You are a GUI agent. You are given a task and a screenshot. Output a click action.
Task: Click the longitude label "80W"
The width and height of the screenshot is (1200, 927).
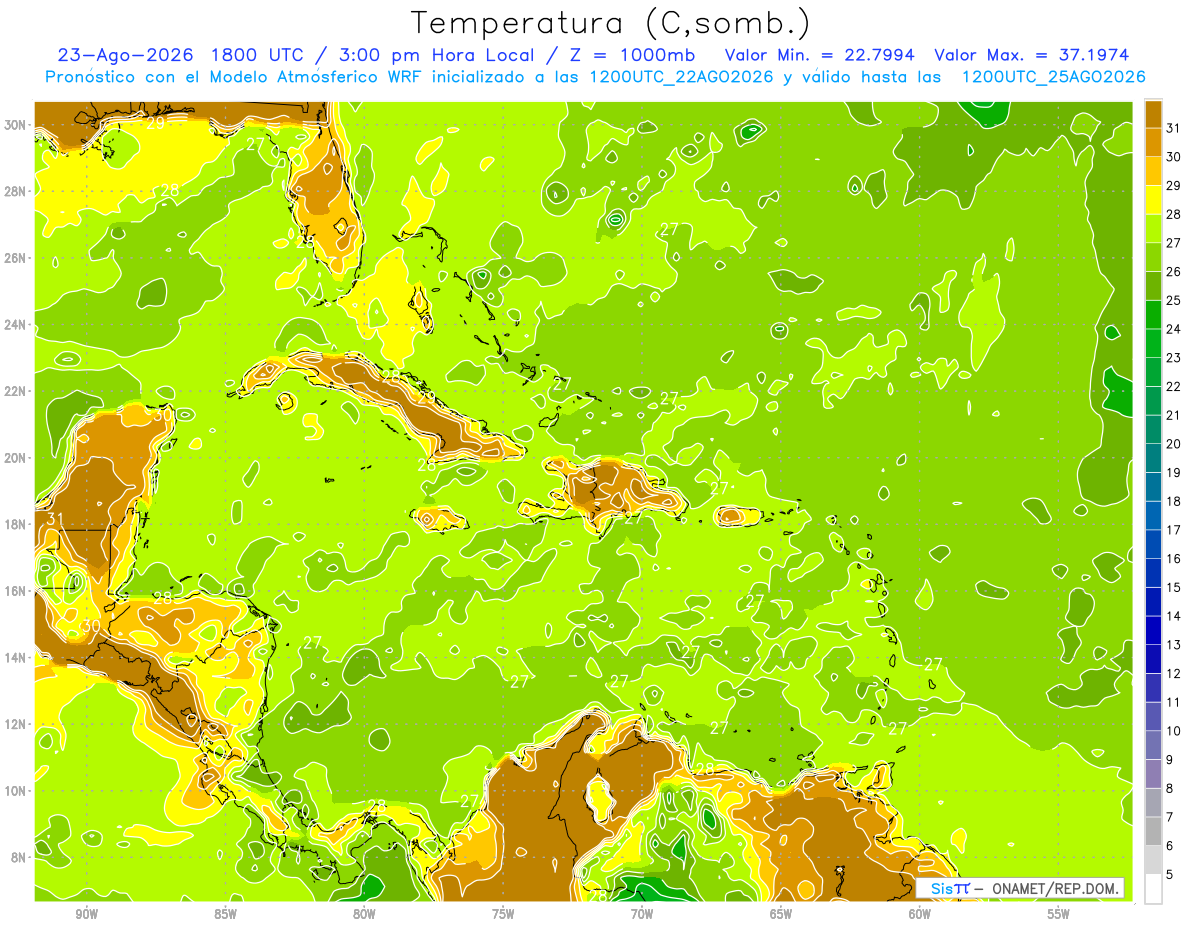pos(364,914)
